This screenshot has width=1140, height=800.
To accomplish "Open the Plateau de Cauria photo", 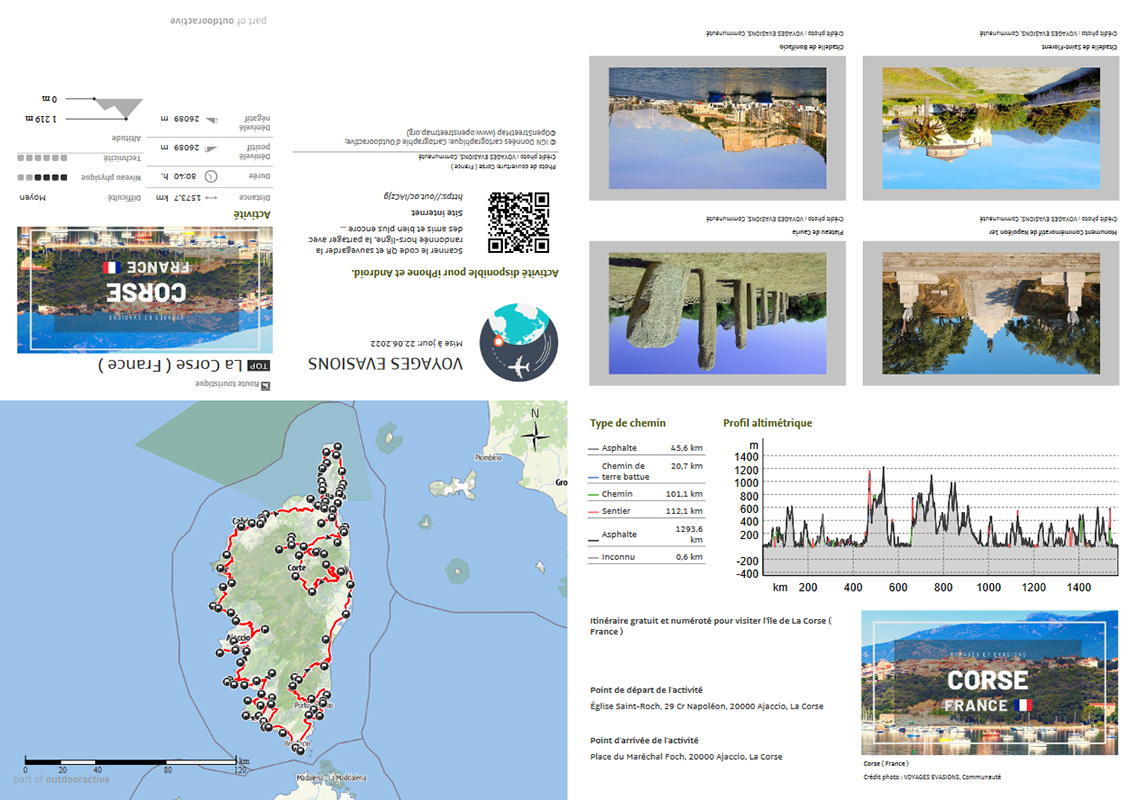I will [x=718, y=313].
